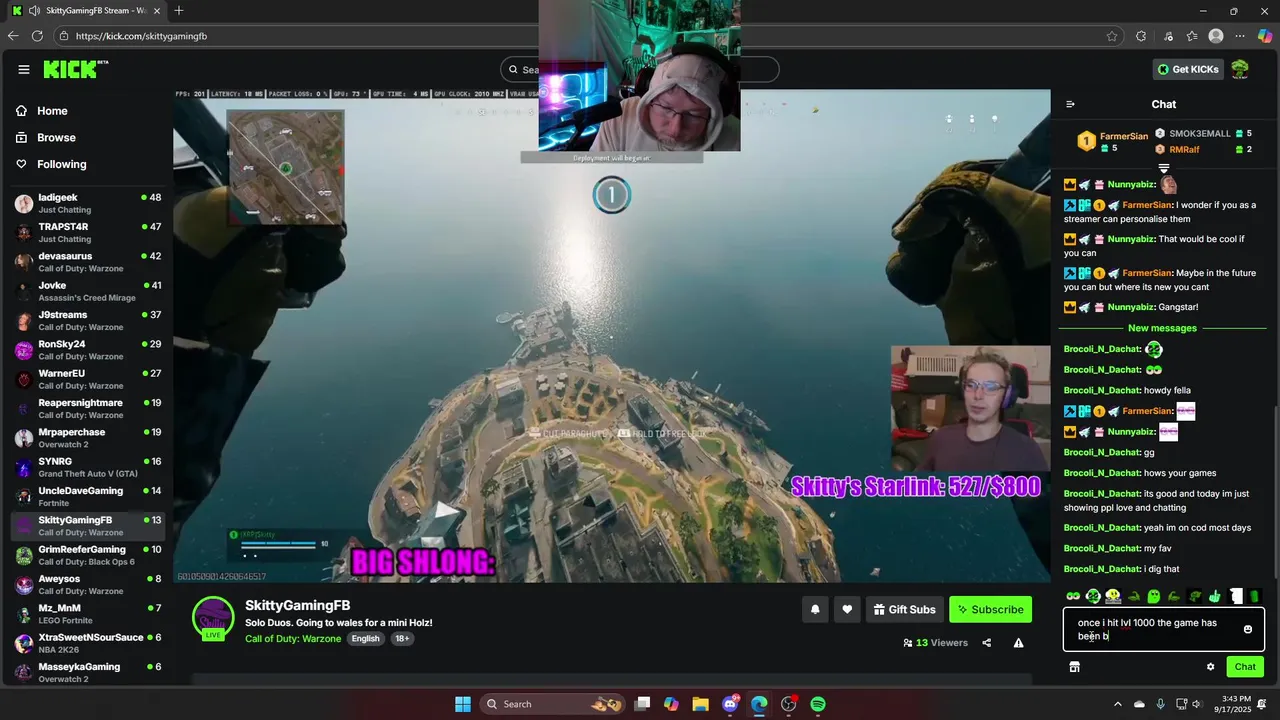Screen dimensions: 1280x720
Task: Open UncleDaveGaming channel in sidebar
Action: (90, 497)
